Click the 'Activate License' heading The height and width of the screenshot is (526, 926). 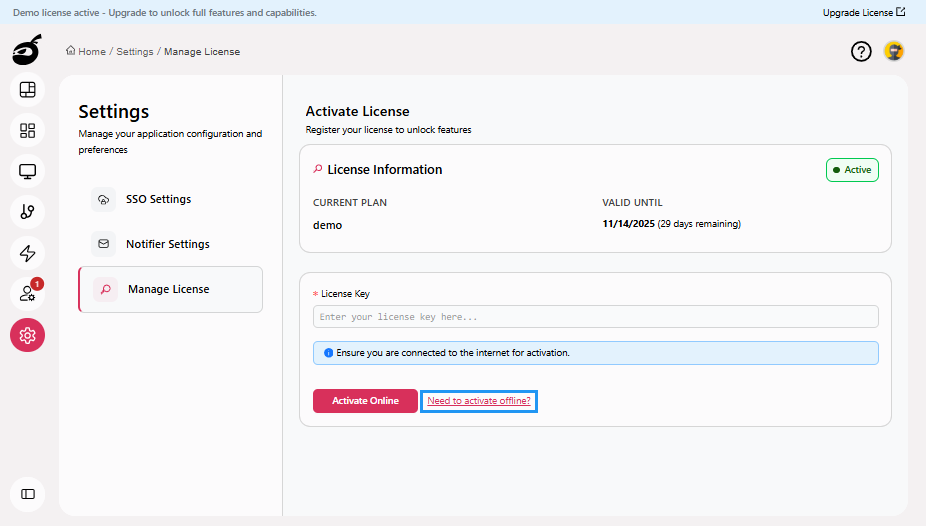tap(357, 111)
